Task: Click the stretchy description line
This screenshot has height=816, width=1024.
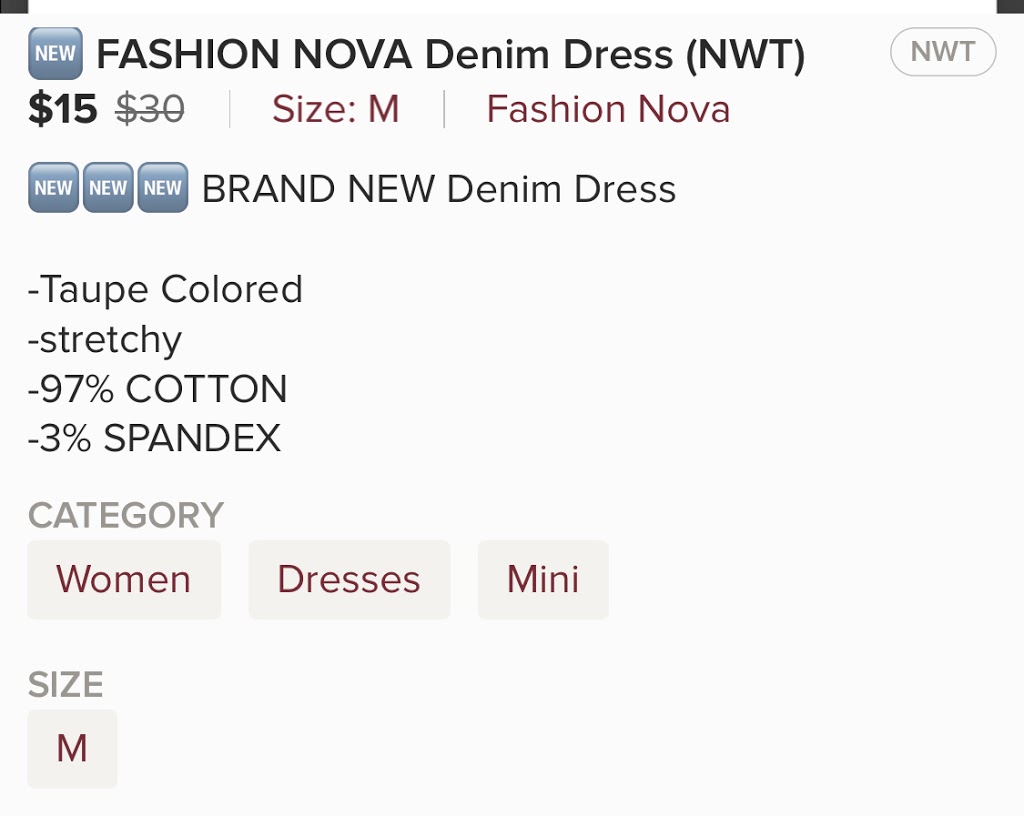Action: pyautogui.click(x=105, y=340)
